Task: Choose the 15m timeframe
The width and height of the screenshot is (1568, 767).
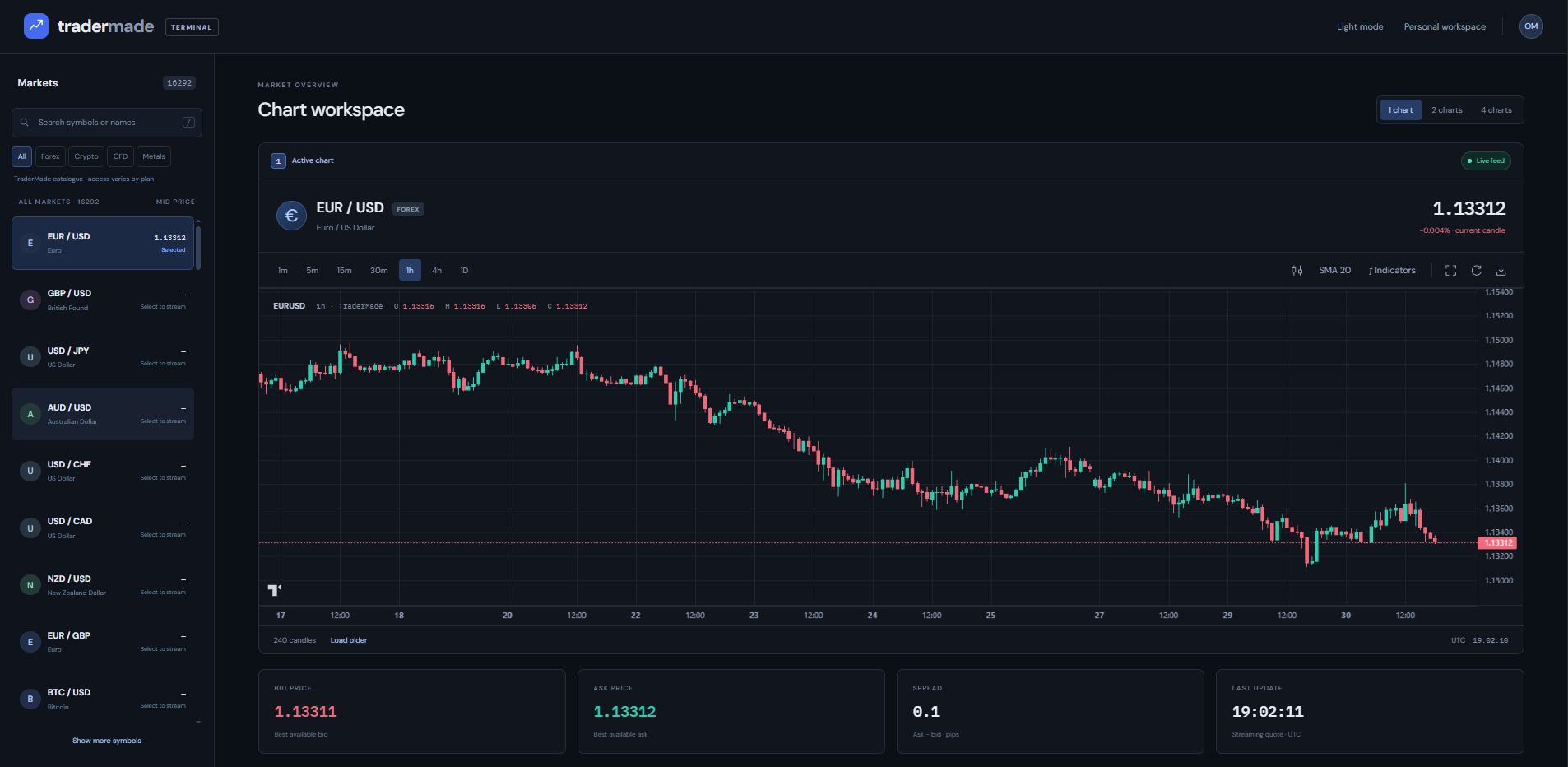Action: pyautogui.click(x=344, y=271)
